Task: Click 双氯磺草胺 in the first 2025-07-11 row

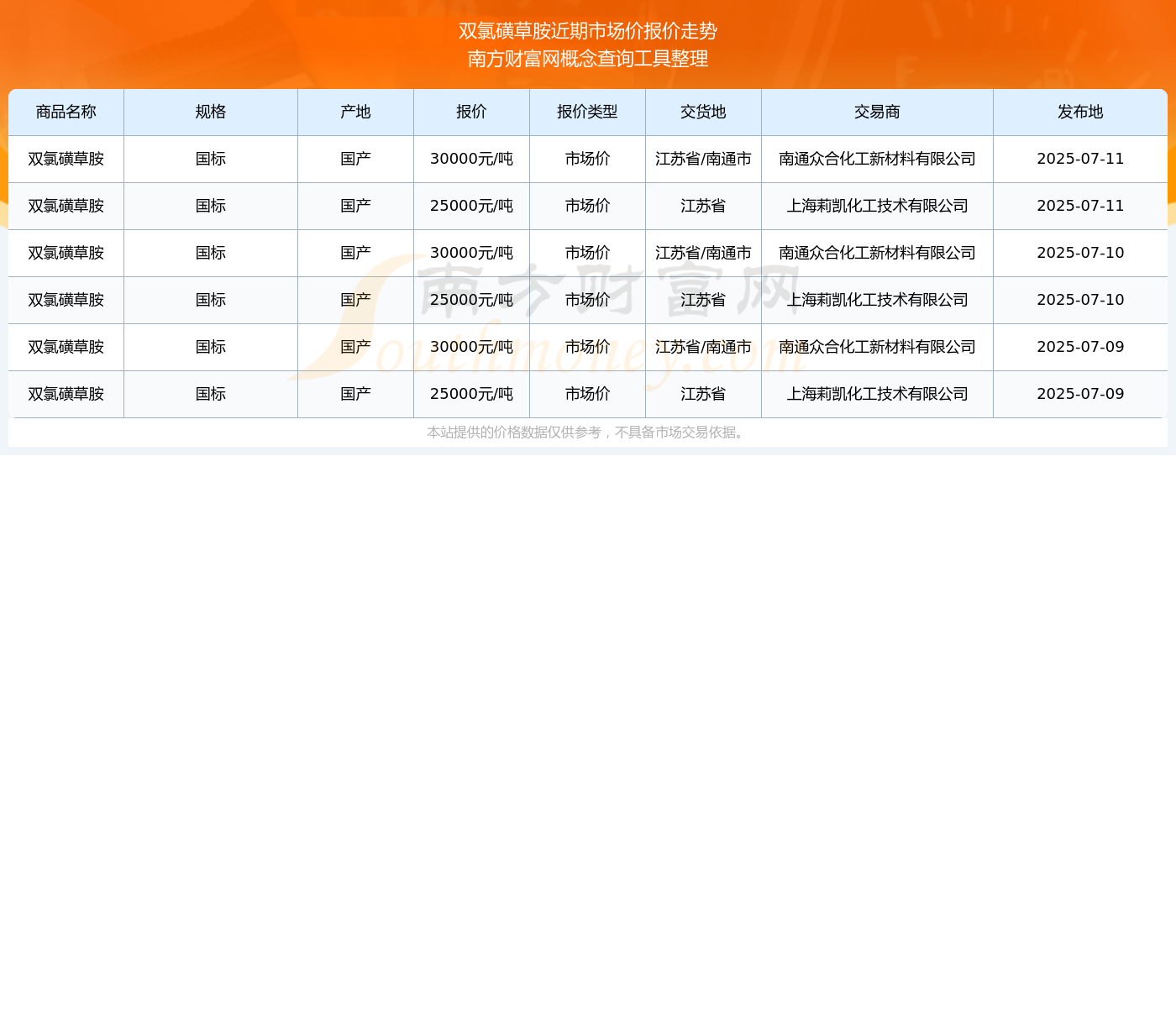Action: click(x=66, y=159)
